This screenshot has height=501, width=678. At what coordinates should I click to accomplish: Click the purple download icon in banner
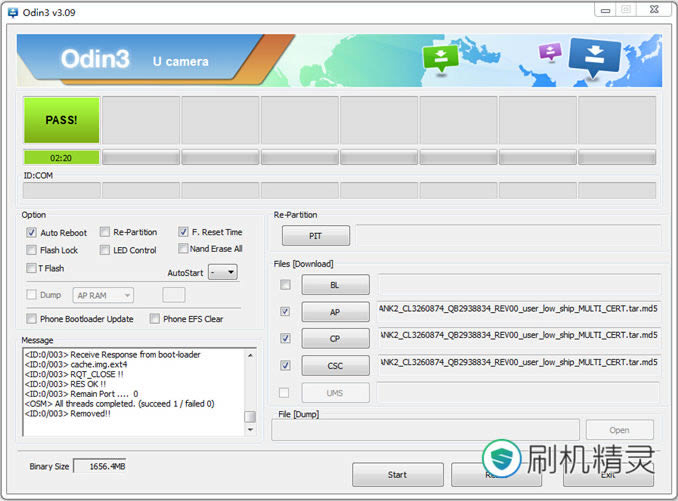point(549,52)
